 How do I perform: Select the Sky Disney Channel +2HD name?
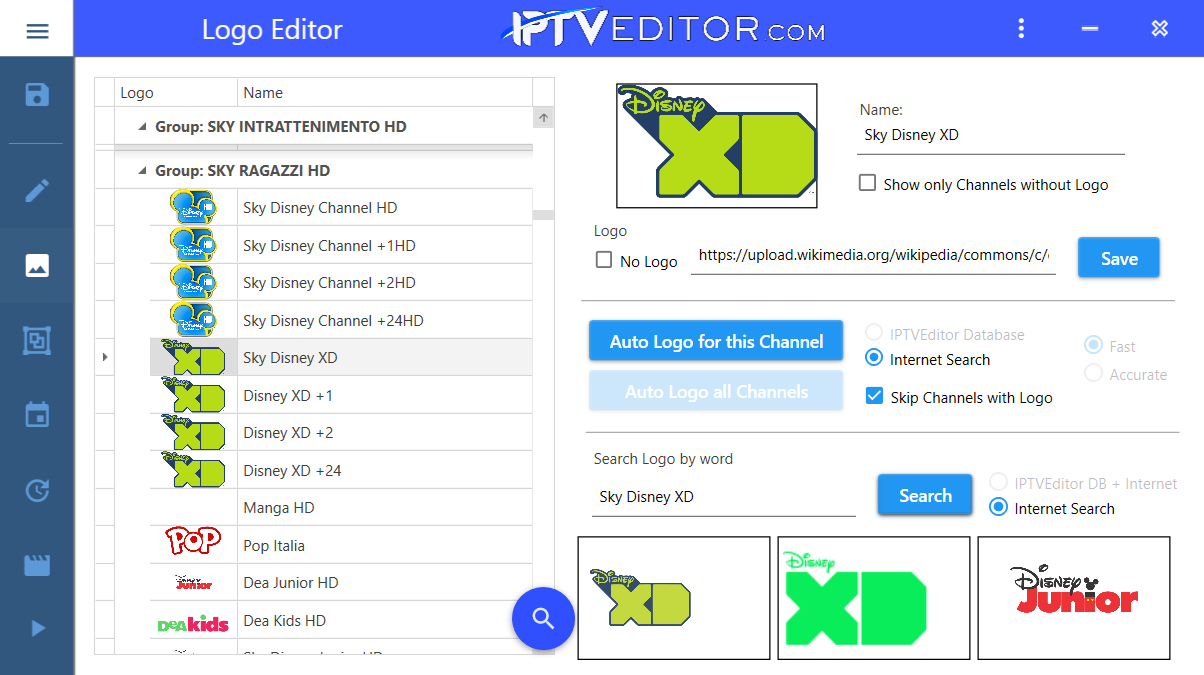click(x=329, y=283)
